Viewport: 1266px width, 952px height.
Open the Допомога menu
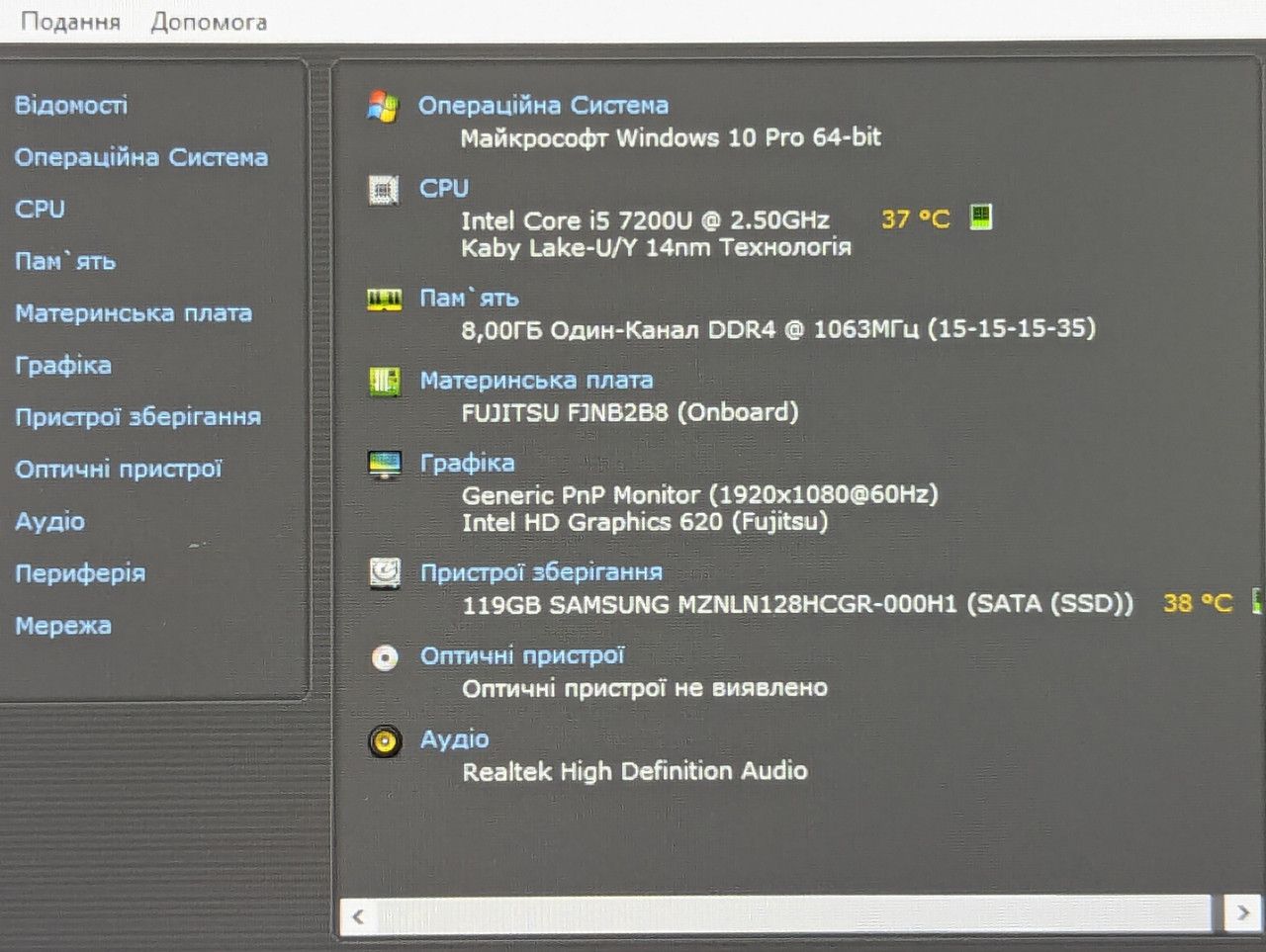[x=209, y=21]
